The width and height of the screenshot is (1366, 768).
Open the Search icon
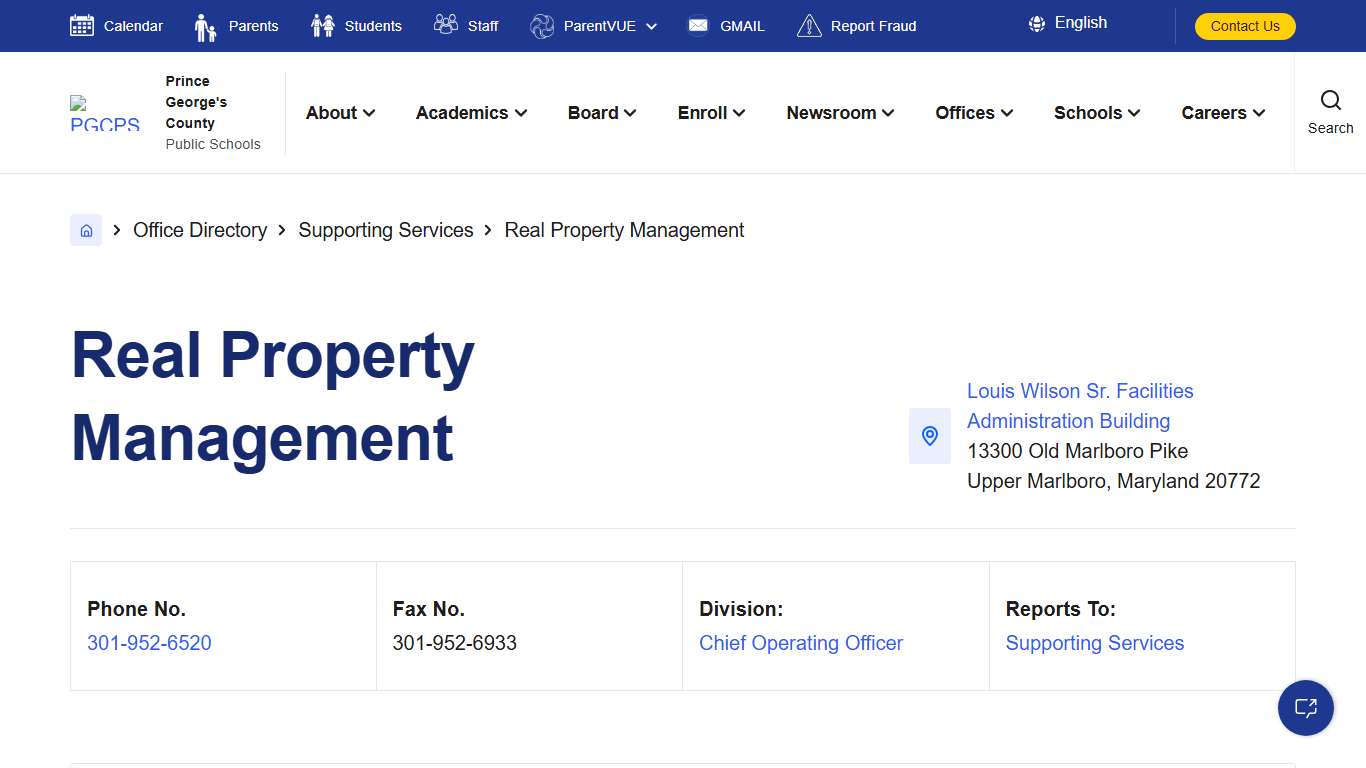coord(1330,100)
